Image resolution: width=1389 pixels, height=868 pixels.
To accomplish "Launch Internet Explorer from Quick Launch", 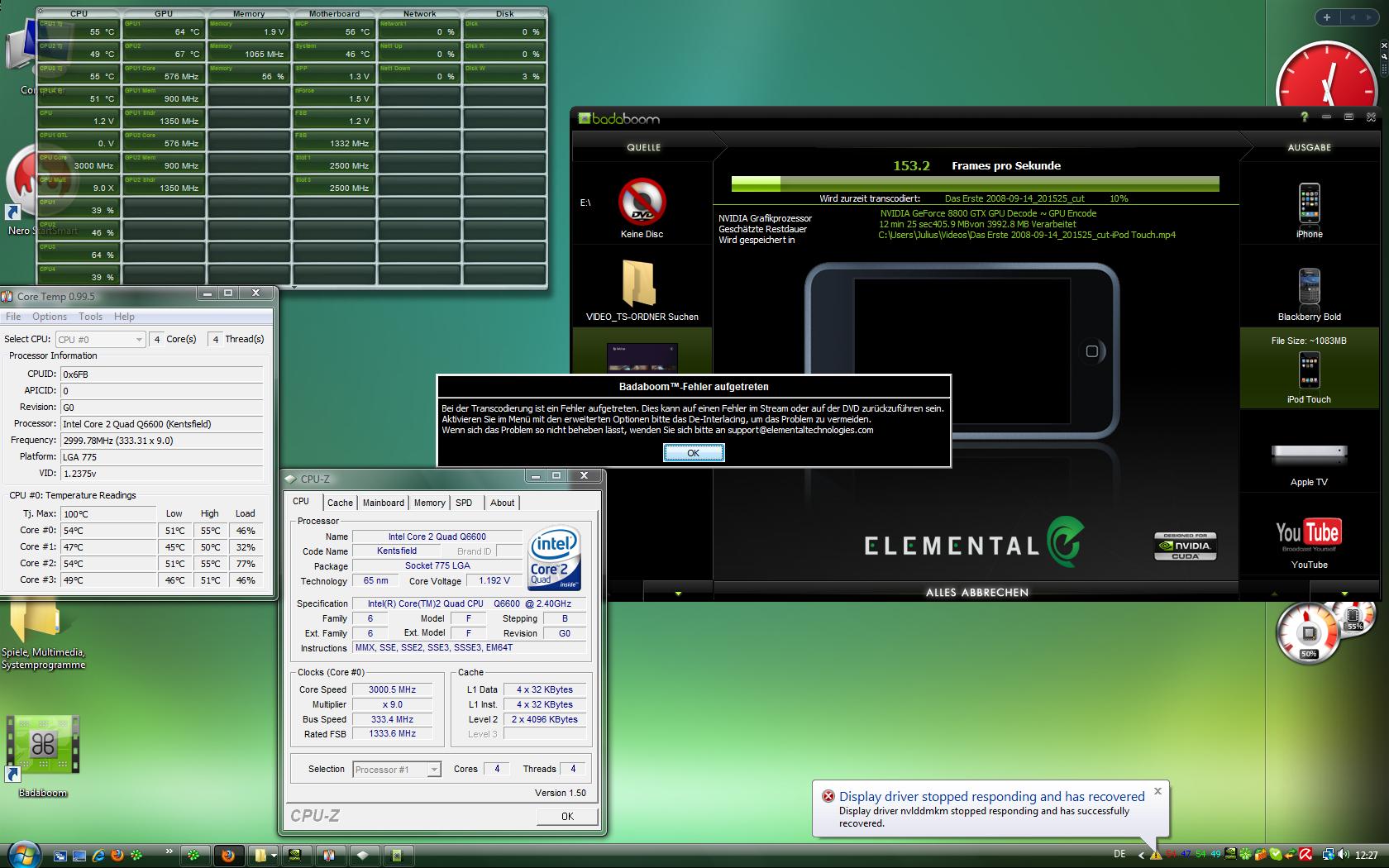I will pyautogui.click(x=98, y=856).
